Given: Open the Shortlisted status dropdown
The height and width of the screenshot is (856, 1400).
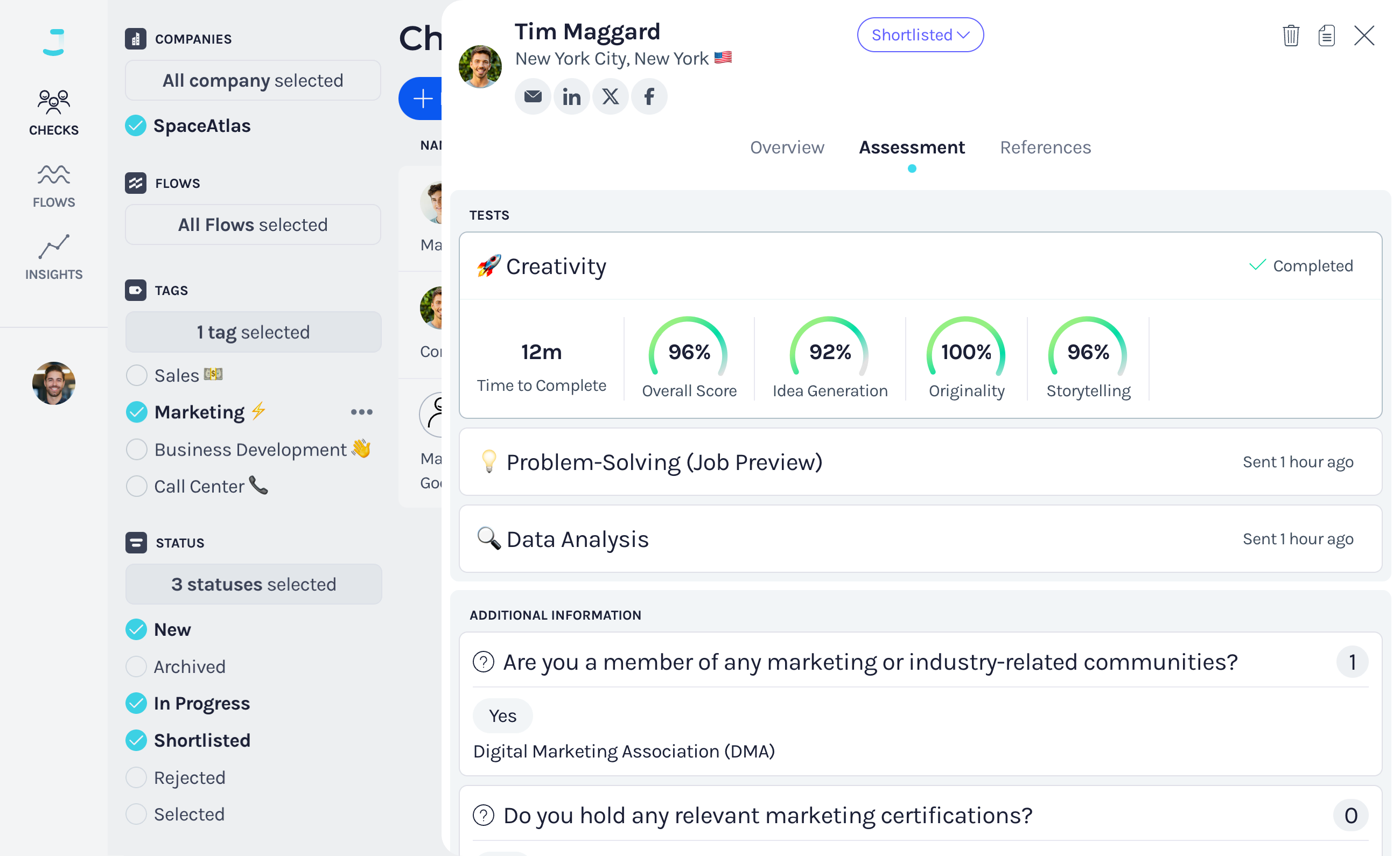Looking at the screenshot, I should point(920,34).
